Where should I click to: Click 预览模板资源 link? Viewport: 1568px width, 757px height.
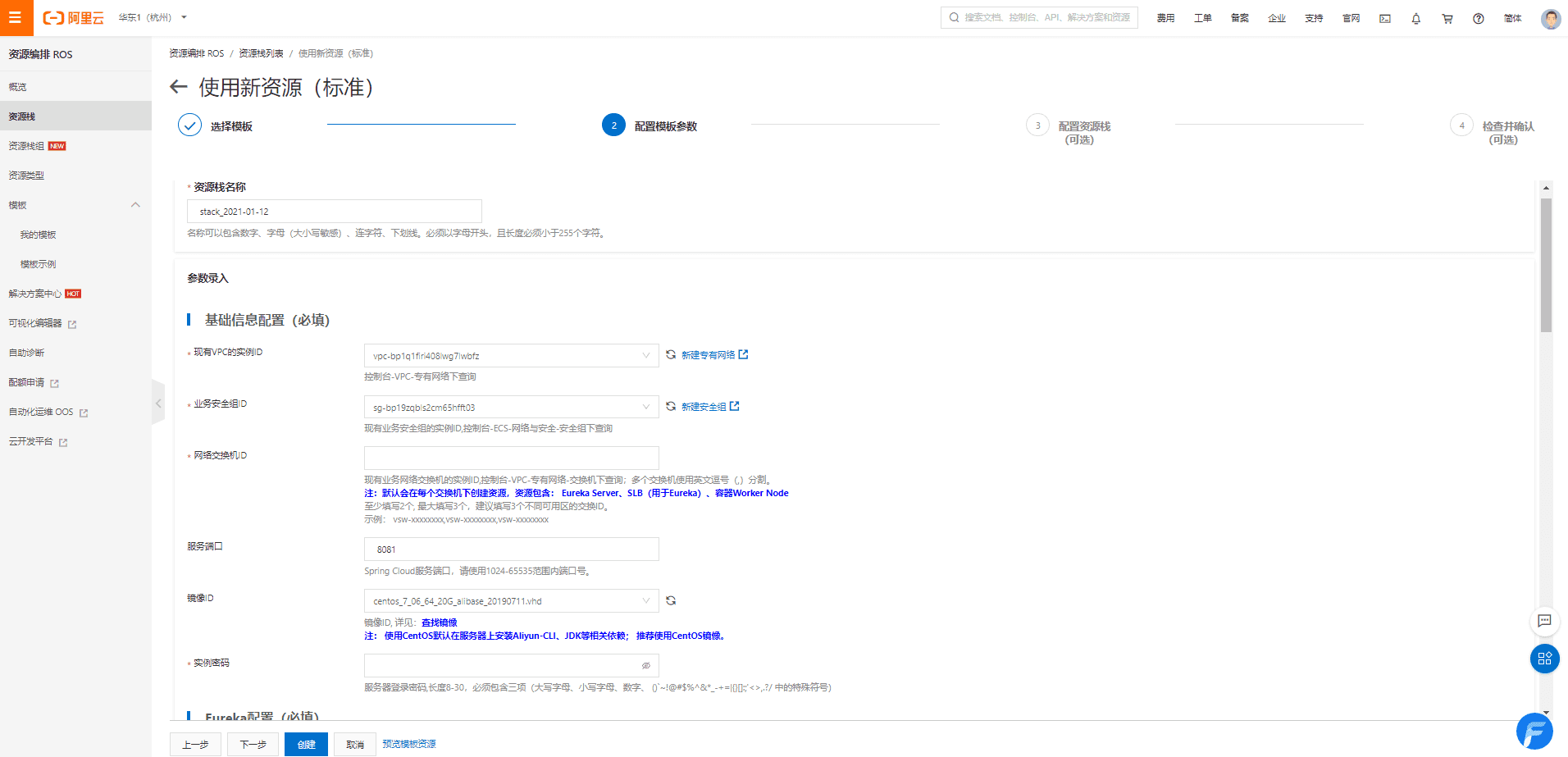coord(409,744)
